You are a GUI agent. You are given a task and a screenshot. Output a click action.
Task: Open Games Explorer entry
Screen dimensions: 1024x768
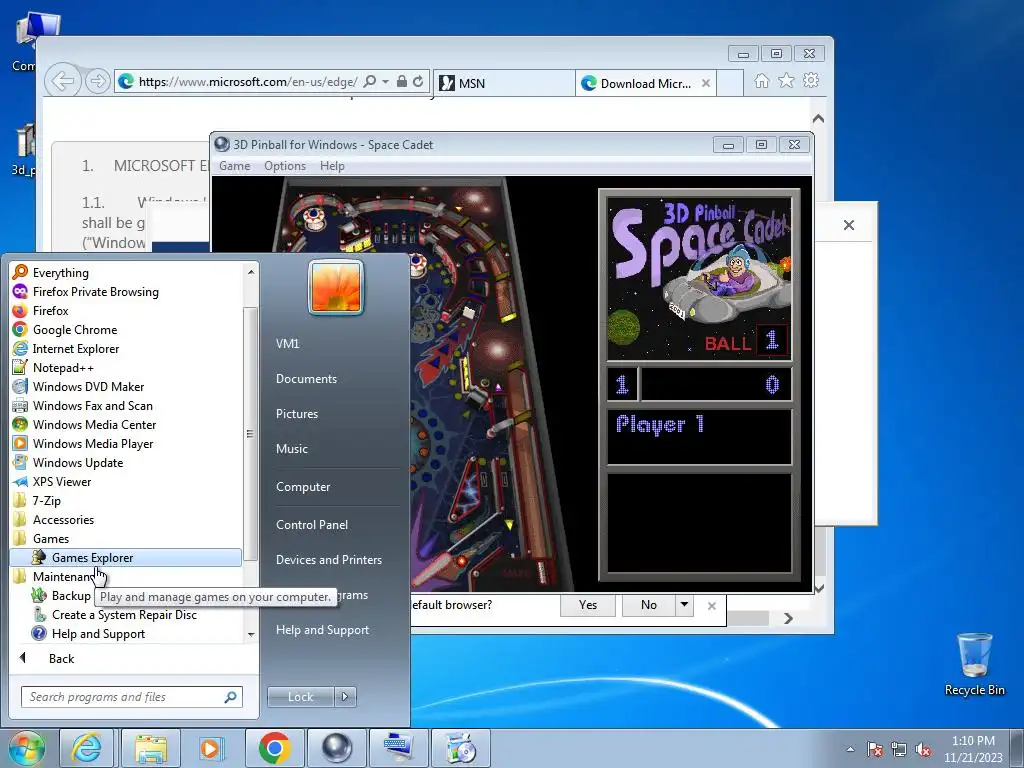[125, 558]
